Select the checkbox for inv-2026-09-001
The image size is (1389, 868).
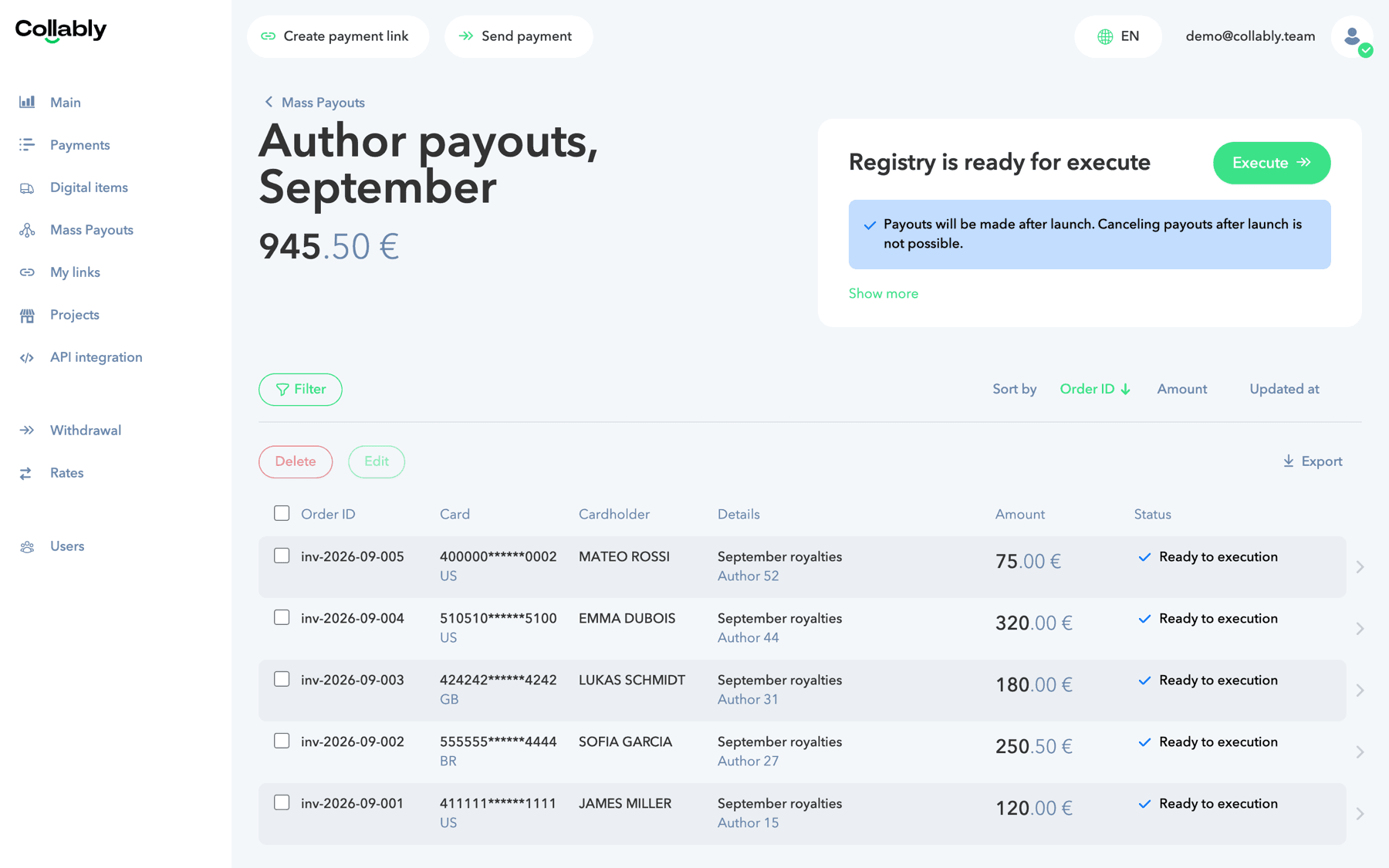tap(282, 802)
